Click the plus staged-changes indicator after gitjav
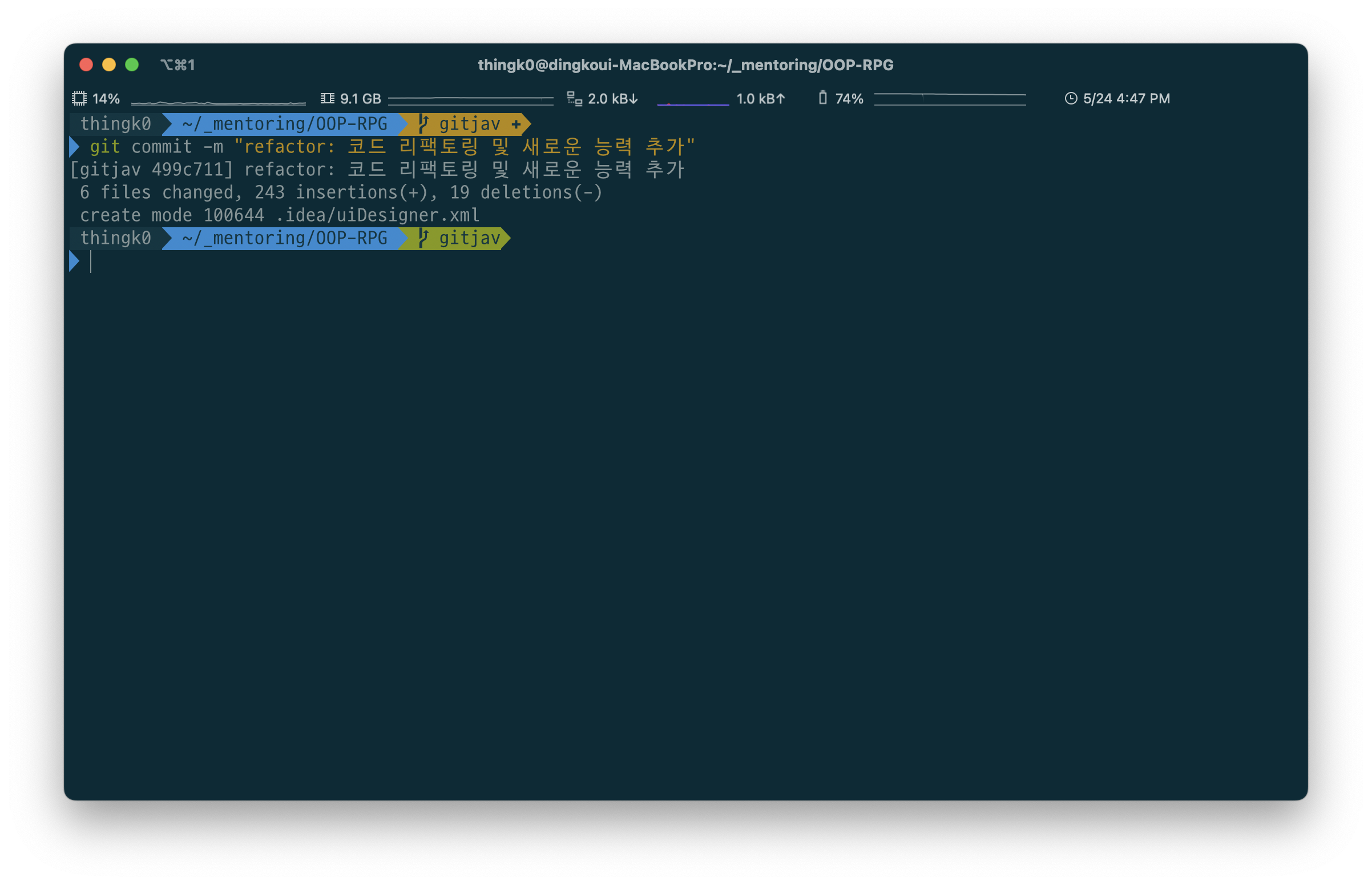The width and height of the screenshot is (1372, 885). pyautogui.click(x=516, y=124)
